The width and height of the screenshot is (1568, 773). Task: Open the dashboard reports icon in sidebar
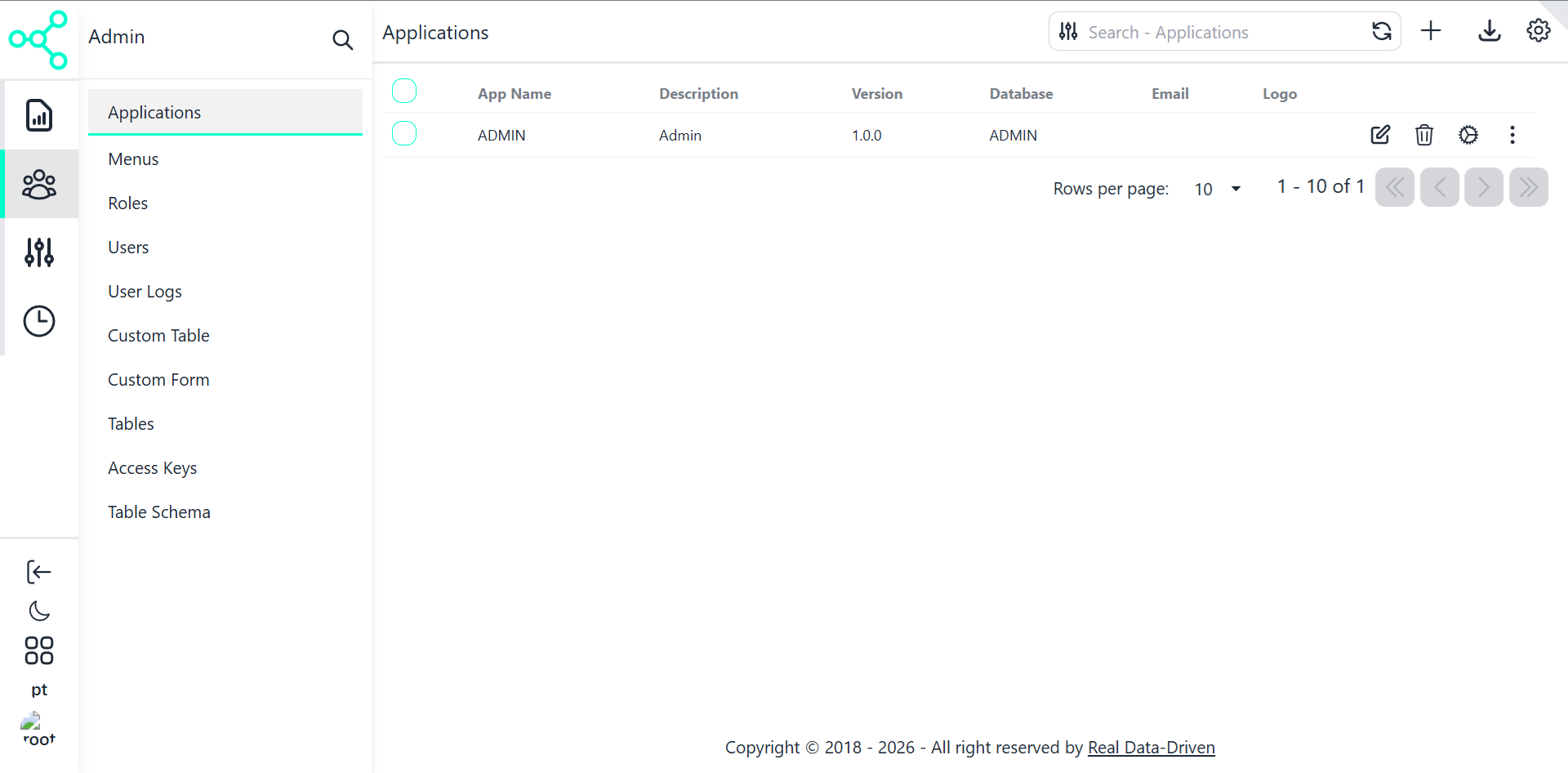[x=39, y=115]
